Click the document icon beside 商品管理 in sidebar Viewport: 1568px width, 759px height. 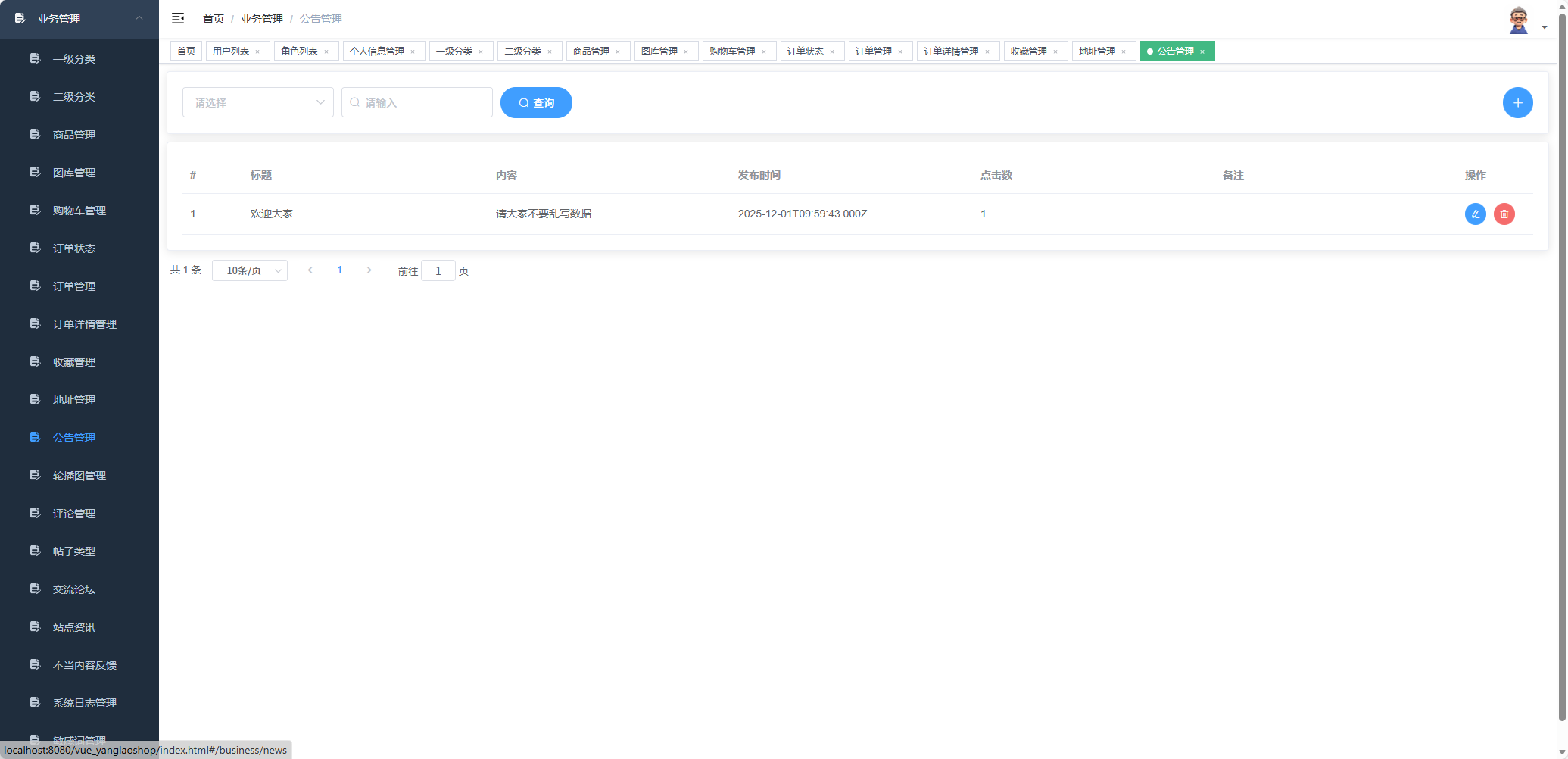[x=35, y=134]
